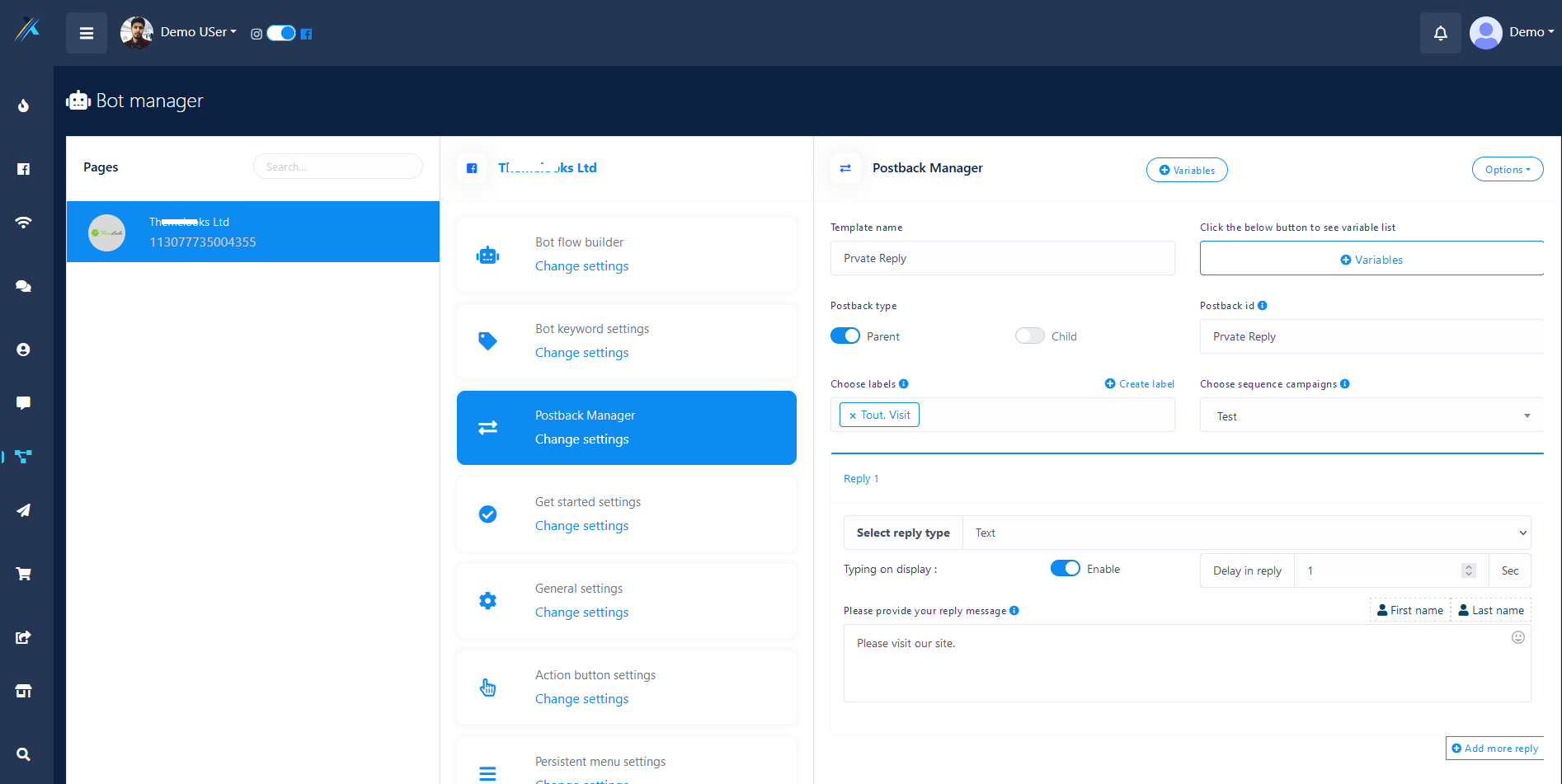Click the Add more reply button
The image size is (1562, 784).
(x=1494, y=749)
